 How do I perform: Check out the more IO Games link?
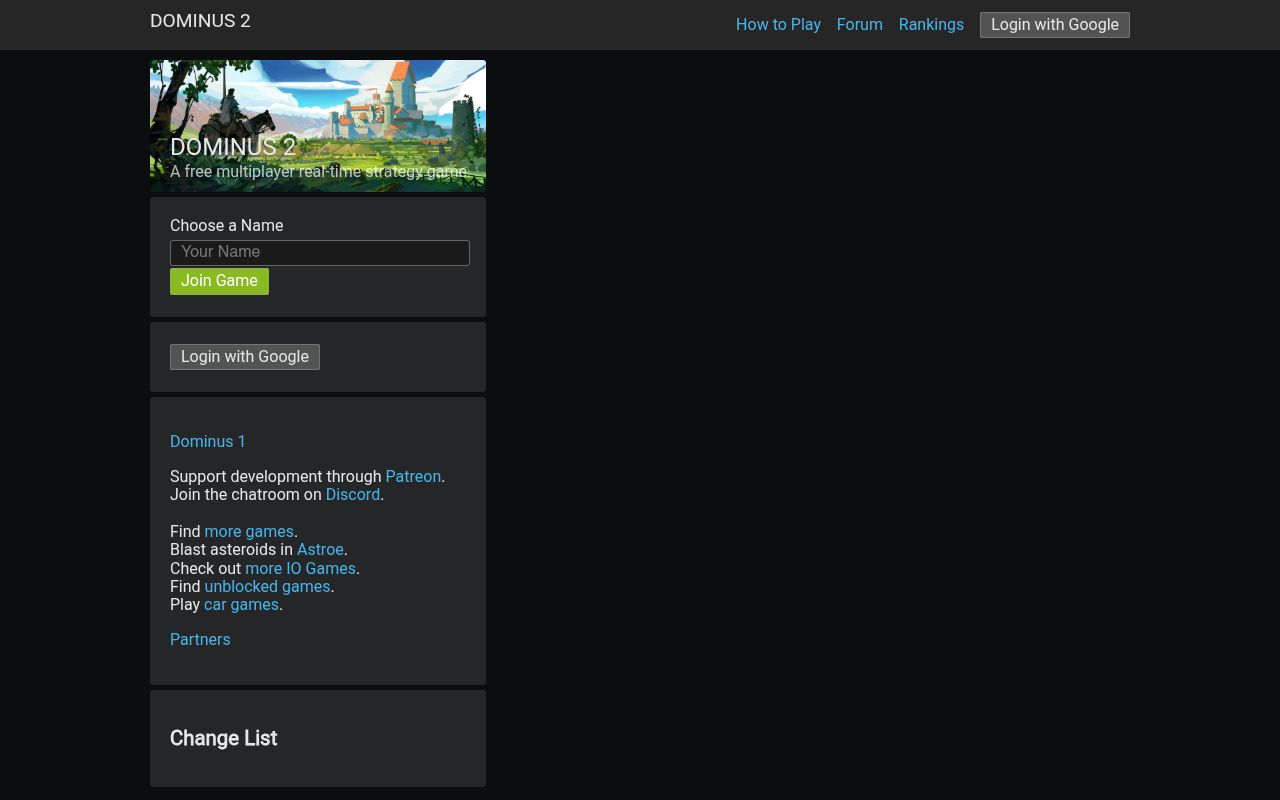300,568
